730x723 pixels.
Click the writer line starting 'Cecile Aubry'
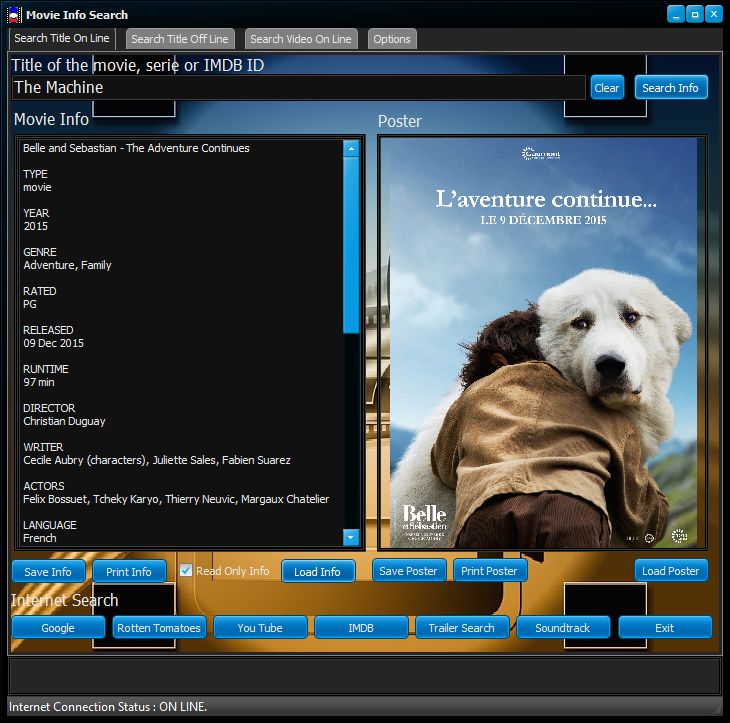156,460
